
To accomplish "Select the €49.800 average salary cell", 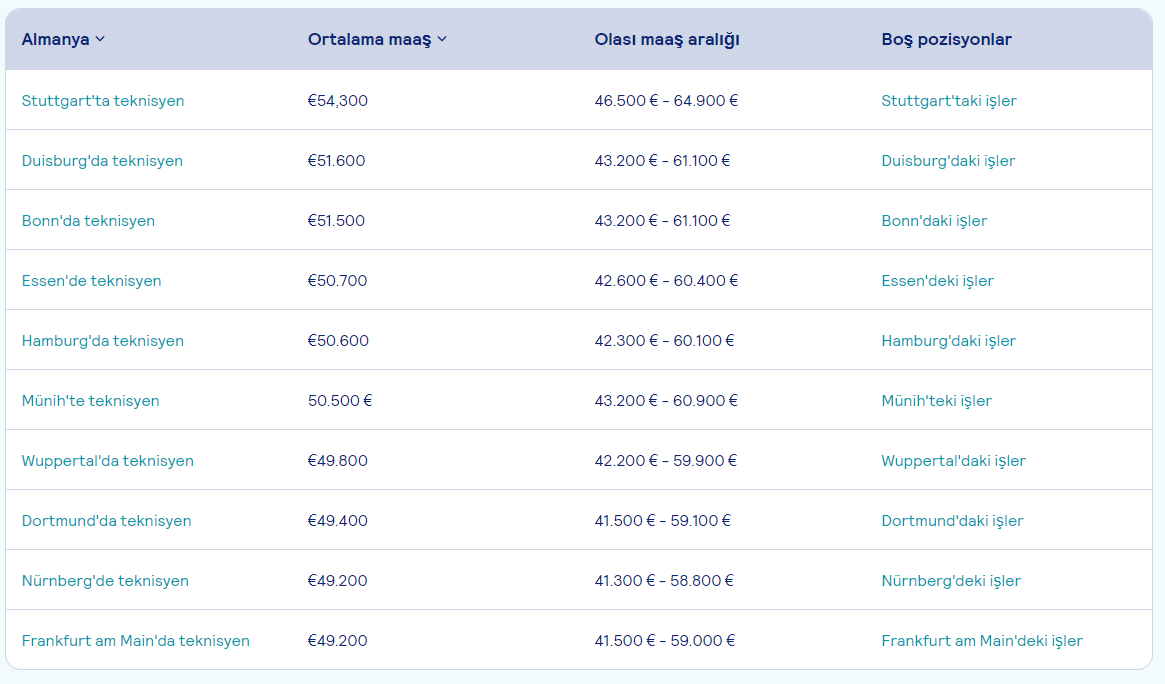I will click(337, 460).
